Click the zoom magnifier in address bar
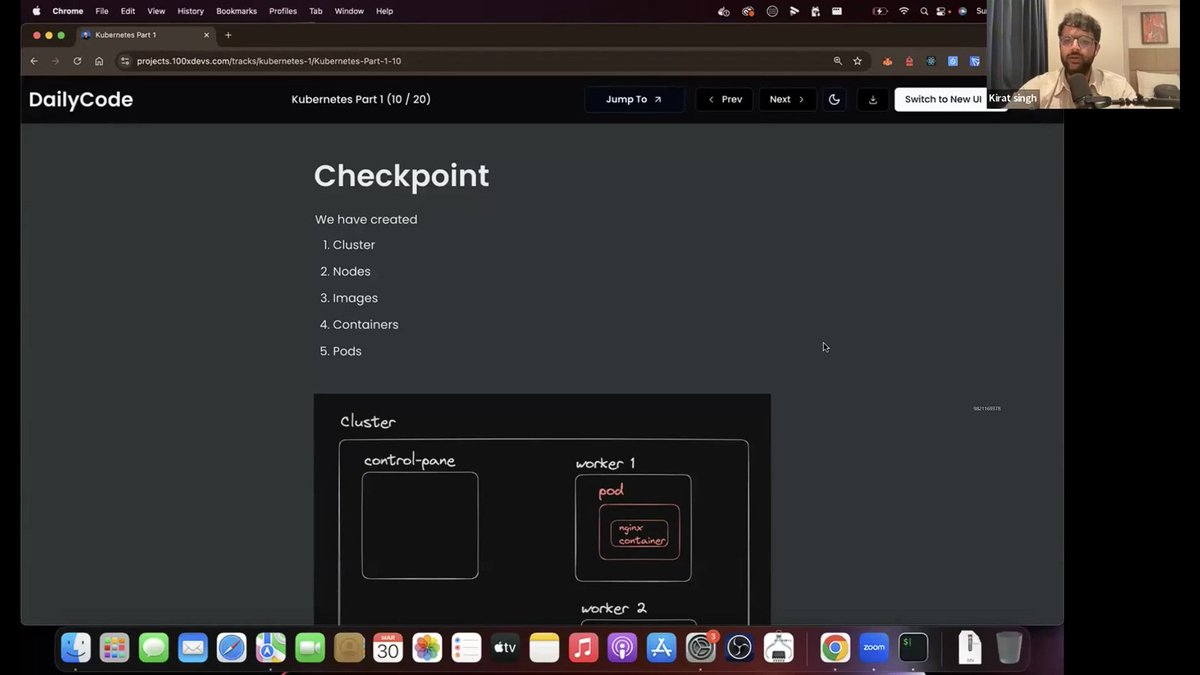 pyautogui.click(x=838, y=61)
